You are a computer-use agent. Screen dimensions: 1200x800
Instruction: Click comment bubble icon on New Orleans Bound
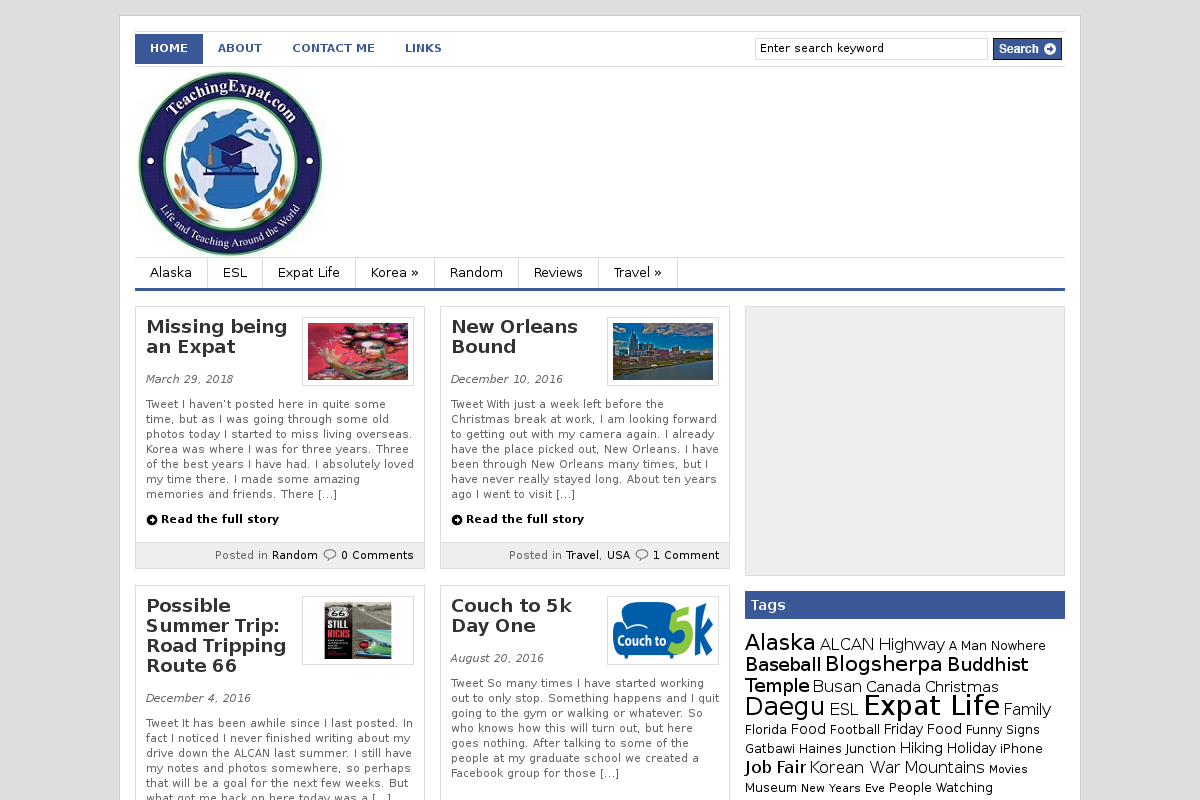pos(642,555)
